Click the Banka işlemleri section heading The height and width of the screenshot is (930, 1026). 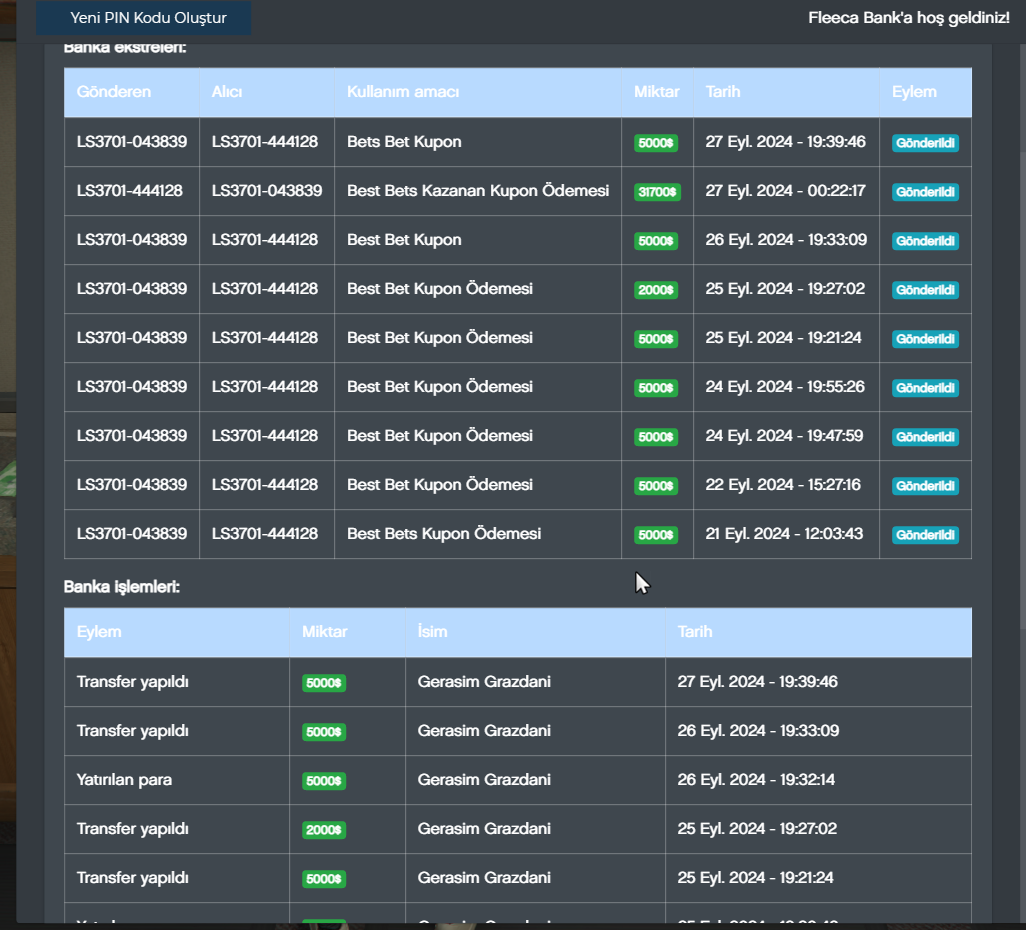122,587
